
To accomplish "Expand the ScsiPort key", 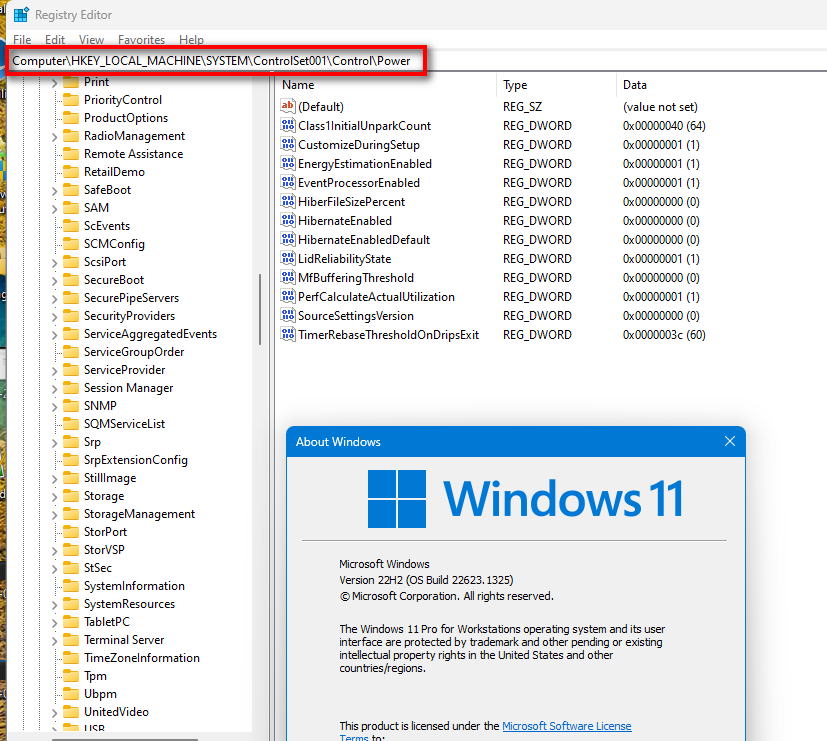I will (x=54, y=263).
